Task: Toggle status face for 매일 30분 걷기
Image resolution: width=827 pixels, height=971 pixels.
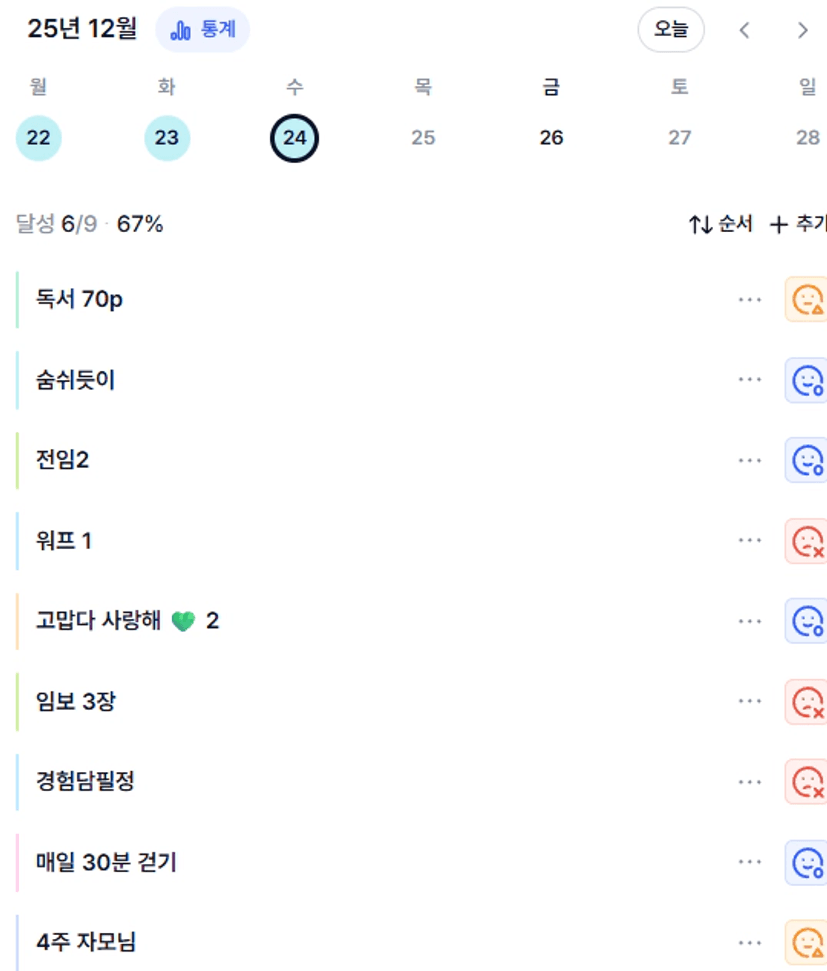Action: tap(806, 862)
